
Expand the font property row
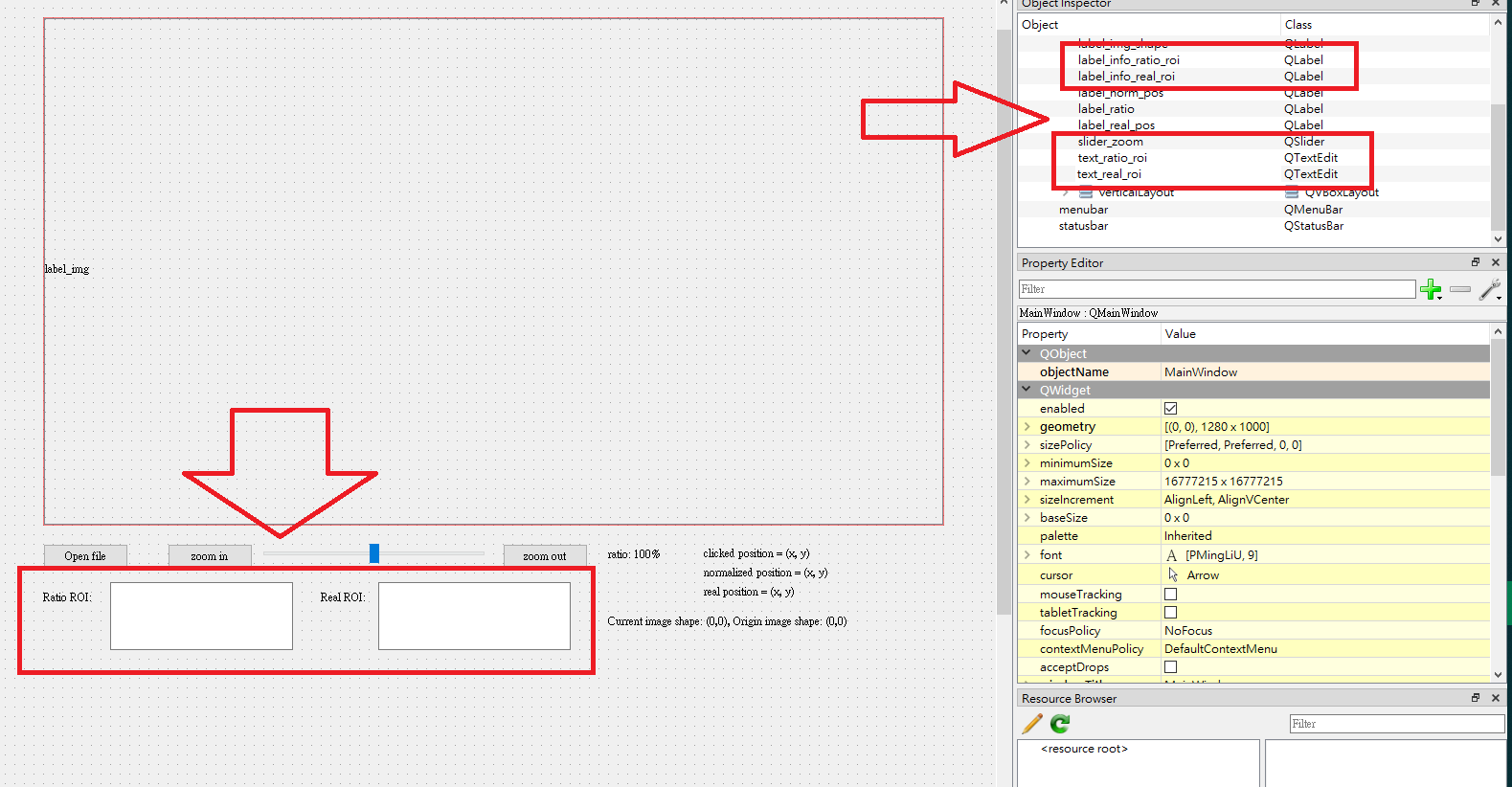click(1027, 555)
